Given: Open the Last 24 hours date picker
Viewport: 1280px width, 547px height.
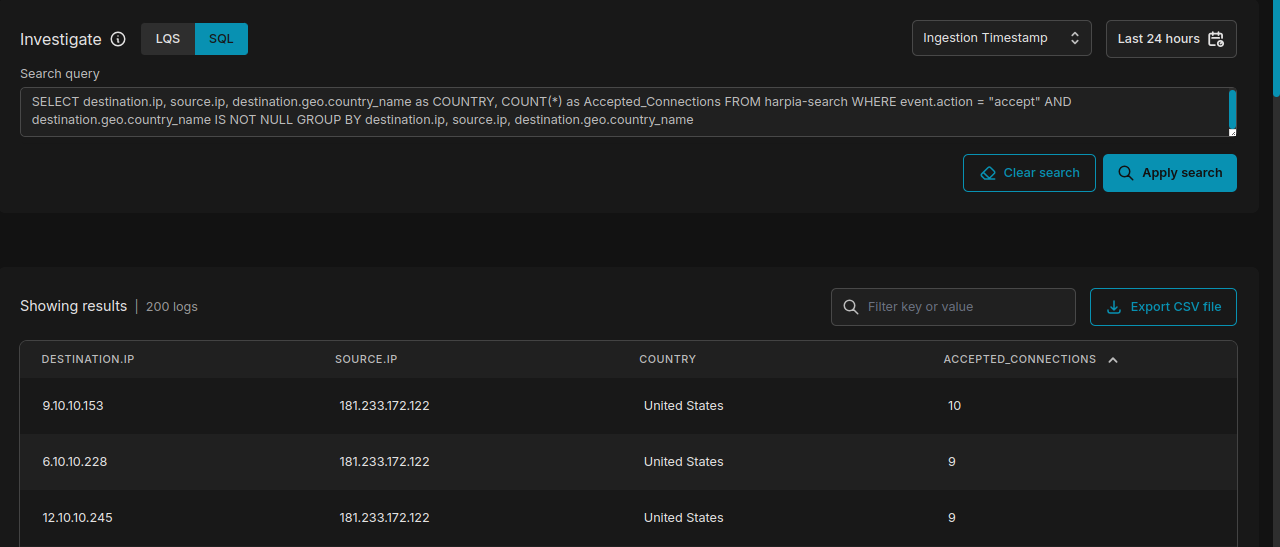Looking at the screenshot, I should pyautogui.click(x=1171, y=39).
